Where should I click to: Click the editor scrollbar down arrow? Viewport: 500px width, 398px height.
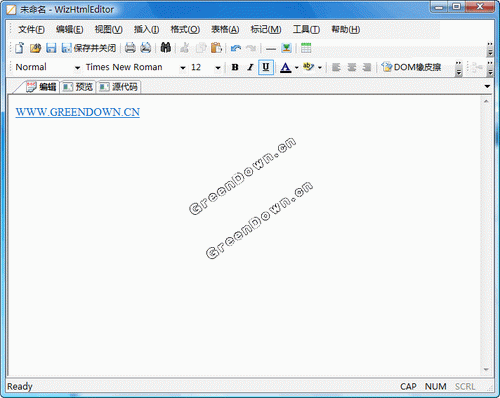pos(486,369)
